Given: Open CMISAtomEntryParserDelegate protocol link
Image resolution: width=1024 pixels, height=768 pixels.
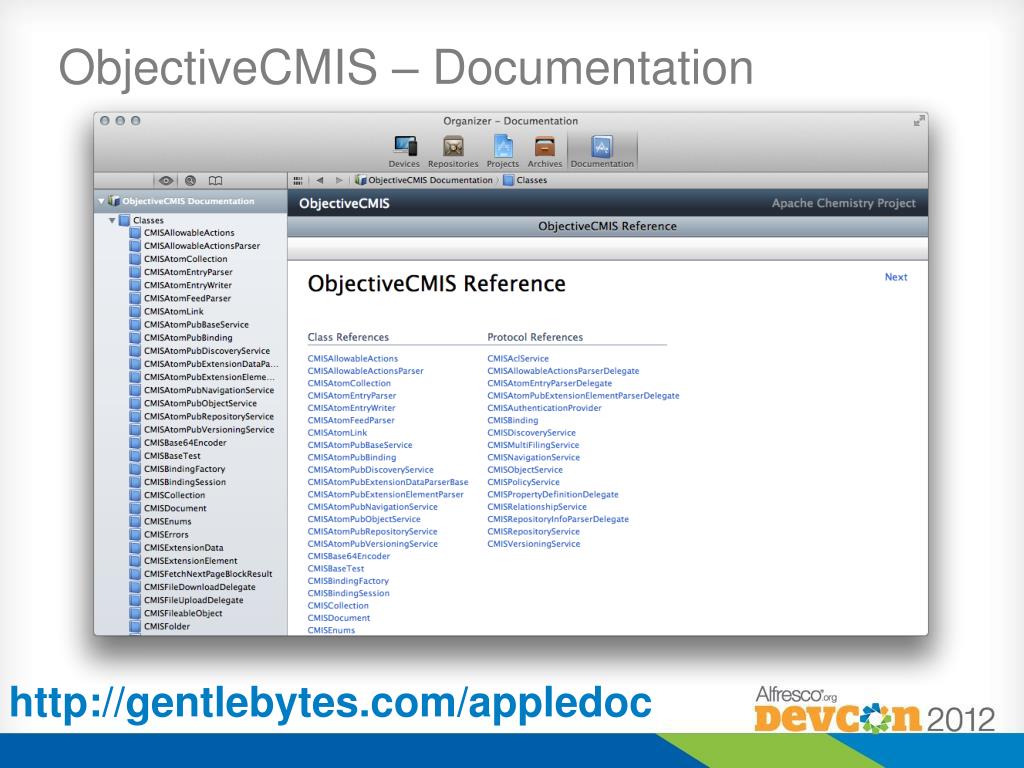Looking at the screenshot, I should [550, 383].
